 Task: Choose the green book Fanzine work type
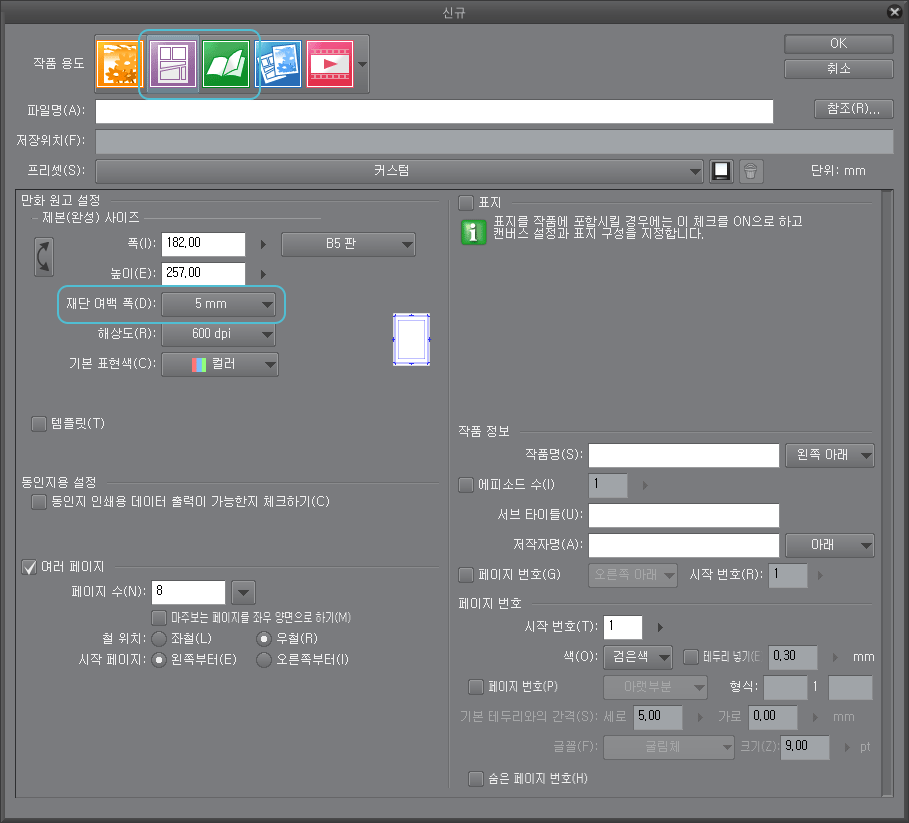coord(225,63)
